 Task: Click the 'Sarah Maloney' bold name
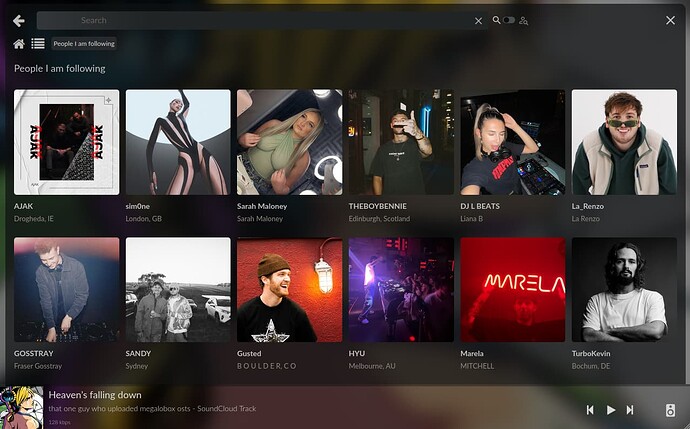point(262,206)
